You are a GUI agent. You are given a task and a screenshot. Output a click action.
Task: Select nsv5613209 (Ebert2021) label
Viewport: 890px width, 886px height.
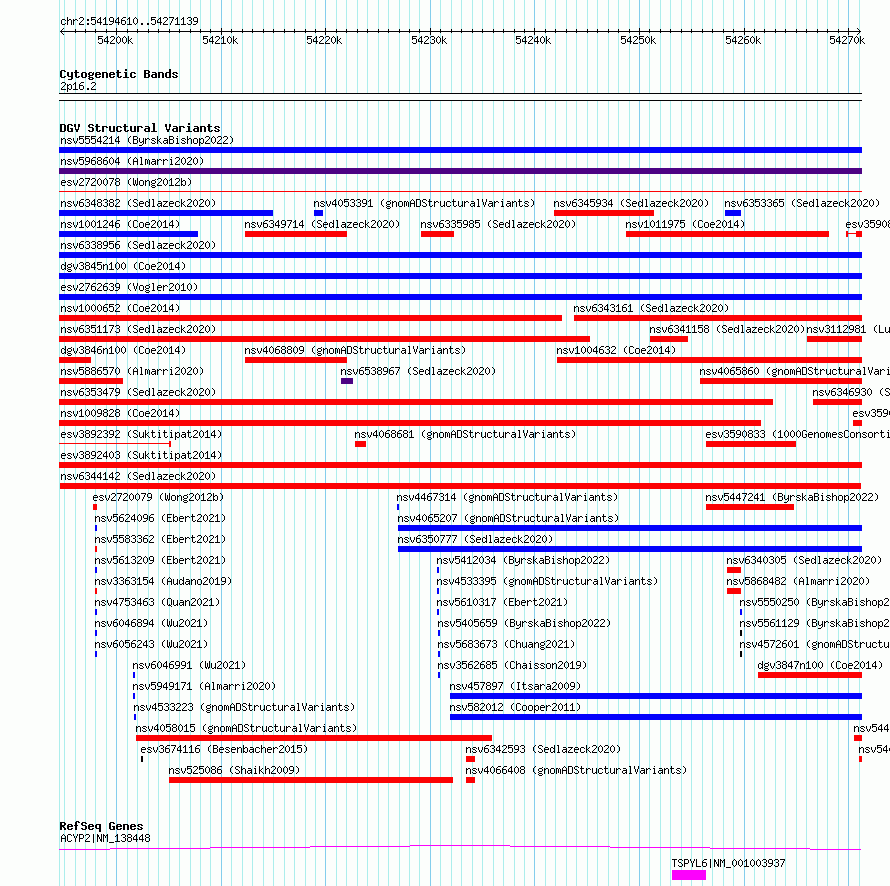pos(160,560)
